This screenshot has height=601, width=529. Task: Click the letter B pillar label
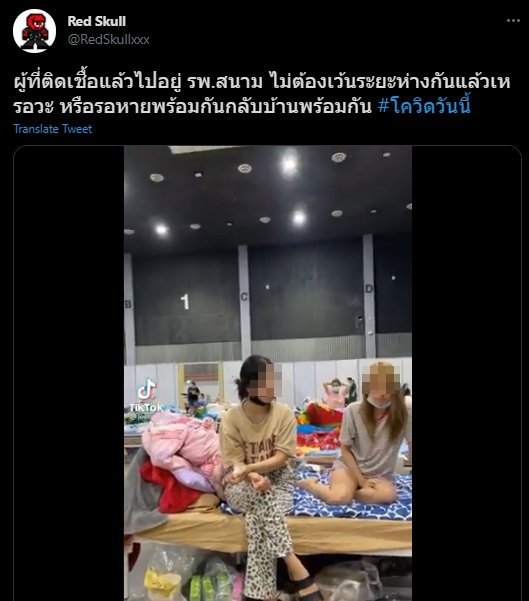tap(128, 304)
